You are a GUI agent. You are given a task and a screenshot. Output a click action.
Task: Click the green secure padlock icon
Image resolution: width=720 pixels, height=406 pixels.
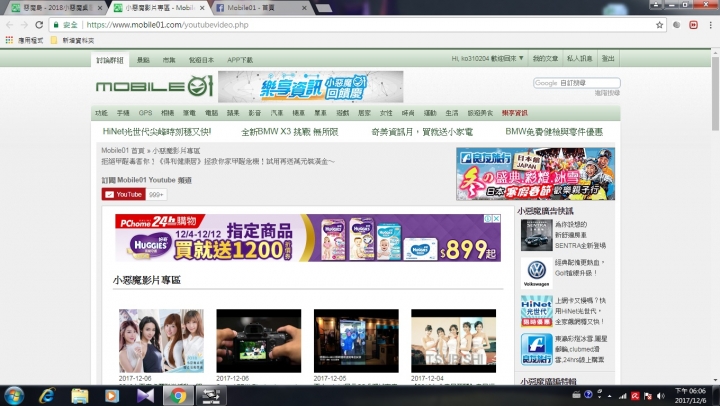pyautogui.click(x=56, y=25)
